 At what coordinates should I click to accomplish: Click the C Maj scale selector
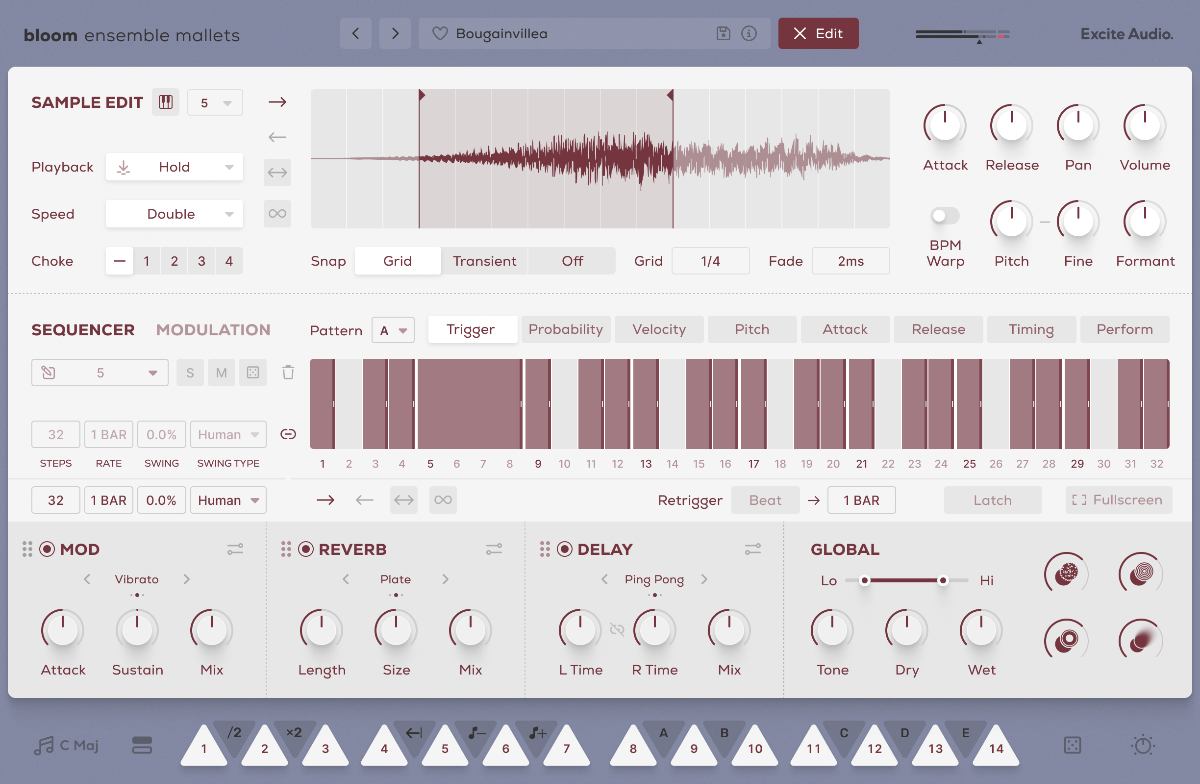coord(66,746)
